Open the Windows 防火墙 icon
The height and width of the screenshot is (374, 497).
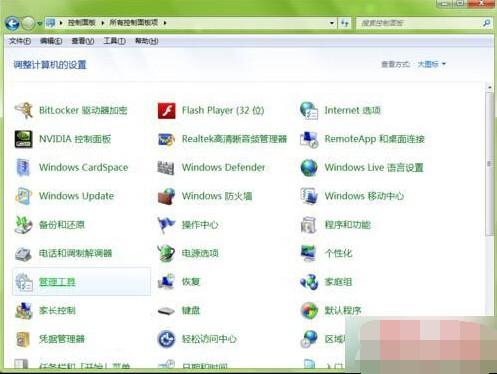tap(166, 196)
